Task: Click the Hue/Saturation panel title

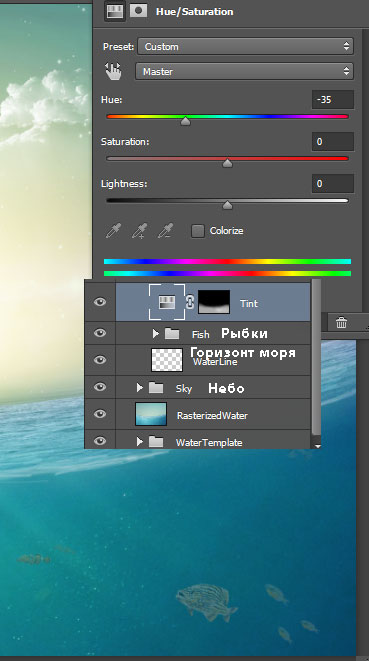Action: point(194,12)
